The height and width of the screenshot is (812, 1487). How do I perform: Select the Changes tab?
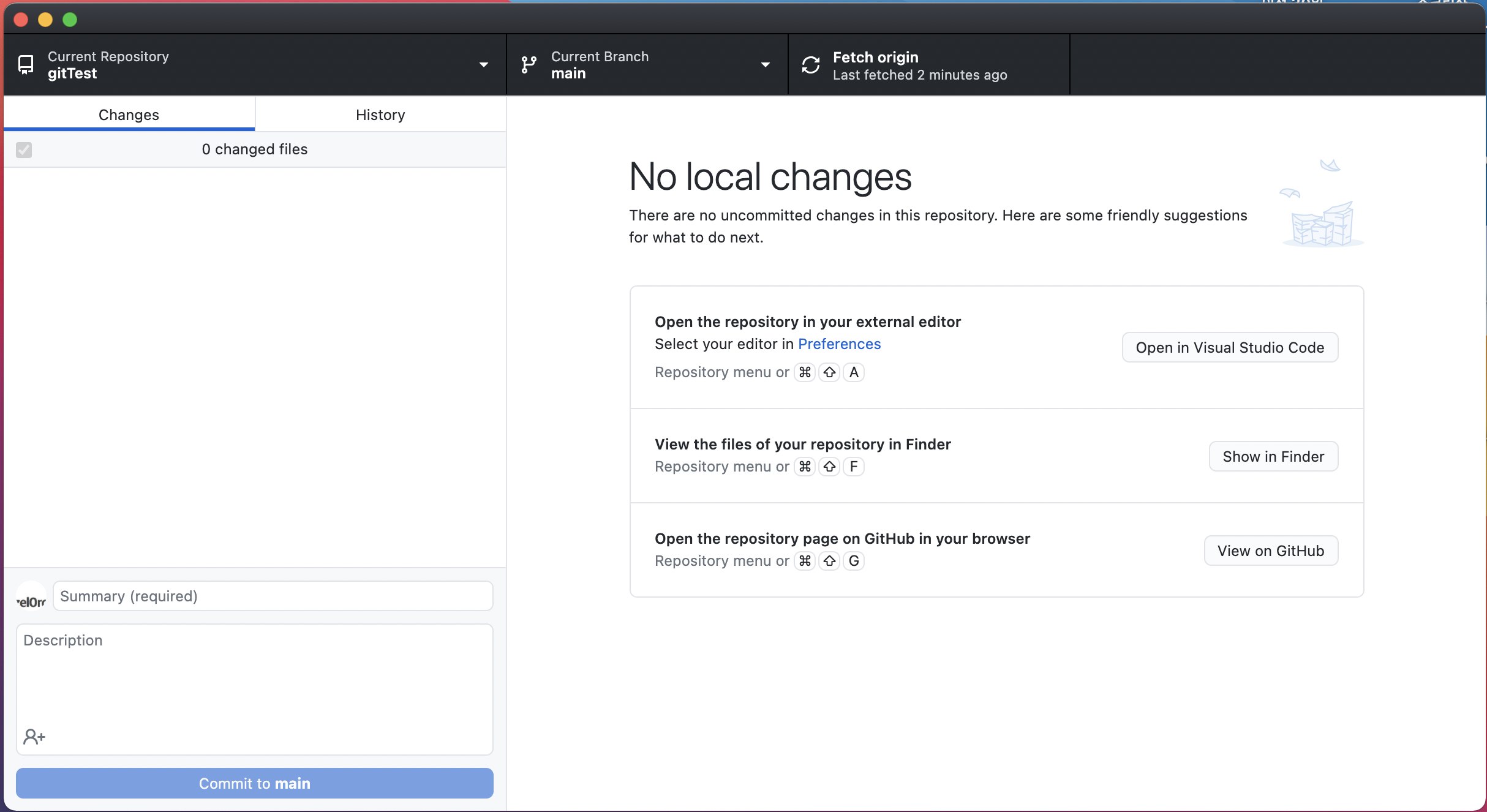click(x=129, y=115)
